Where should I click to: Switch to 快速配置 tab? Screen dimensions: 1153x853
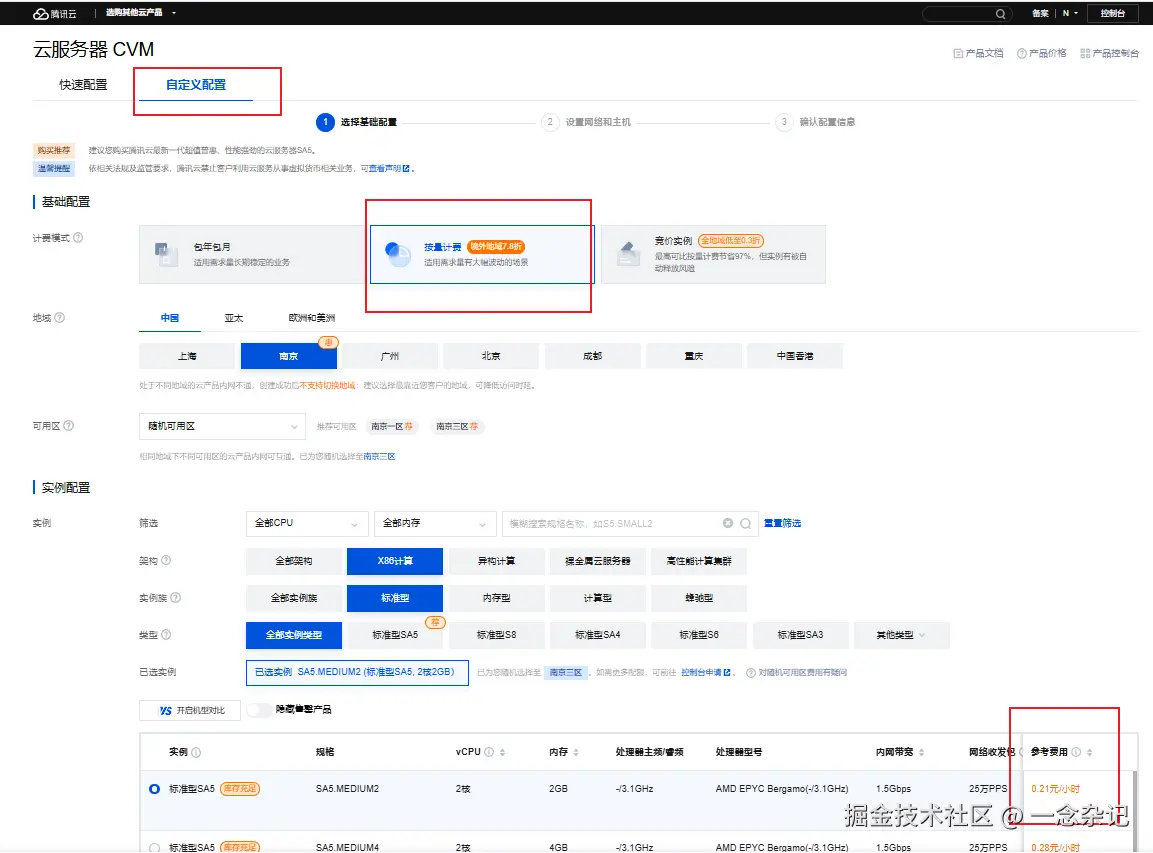pos(83,85)
